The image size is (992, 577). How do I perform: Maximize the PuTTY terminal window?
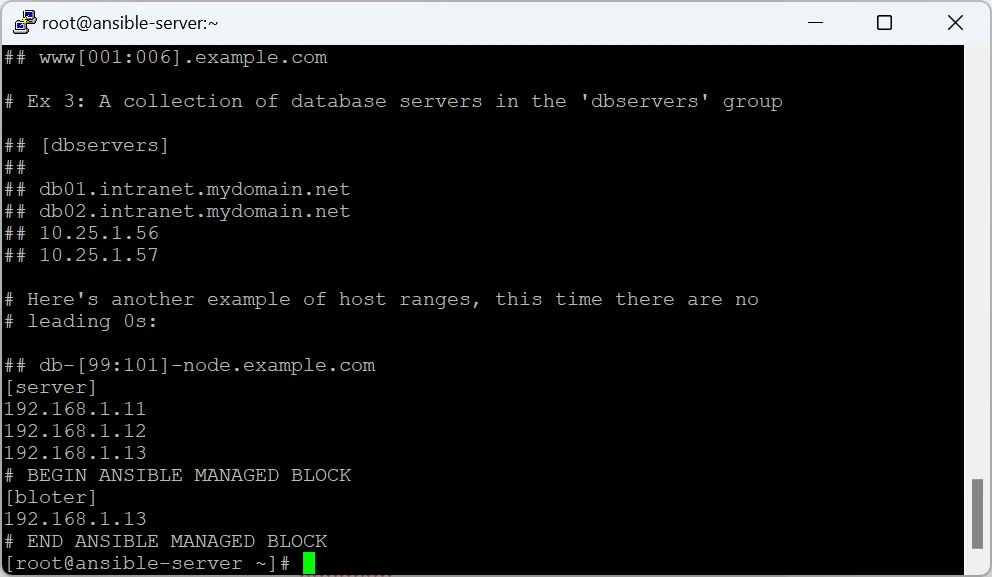pos(884,23)
